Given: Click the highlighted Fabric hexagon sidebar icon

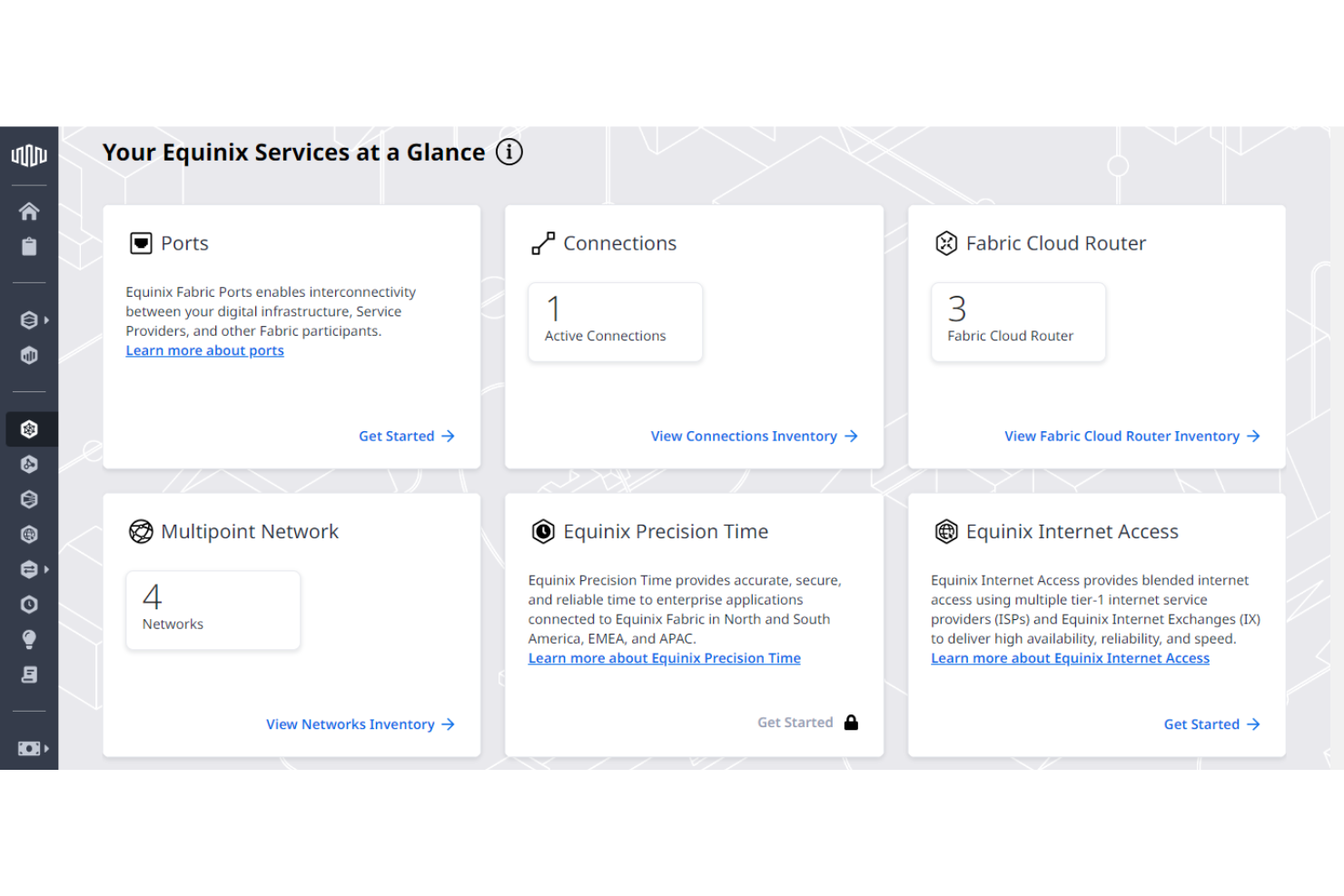Looking at the screenshot, I should pyautogui.click(x=29, y=428).
